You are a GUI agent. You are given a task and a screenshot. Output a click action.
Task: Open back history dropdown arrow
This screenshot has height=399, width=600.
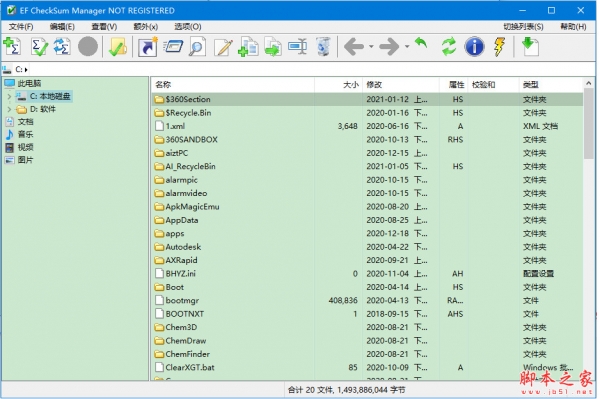[371, 47]
